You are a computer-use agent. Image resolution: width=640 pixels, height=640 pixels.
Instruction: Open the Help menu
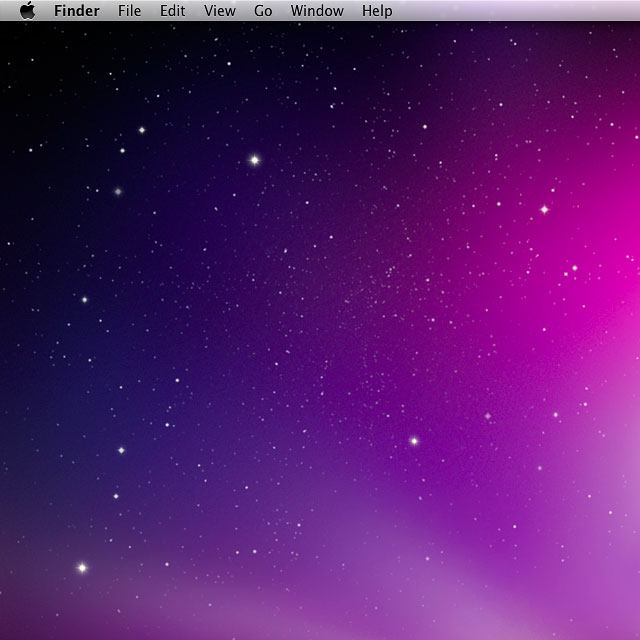pyautogui.click(x=377, y=11)
